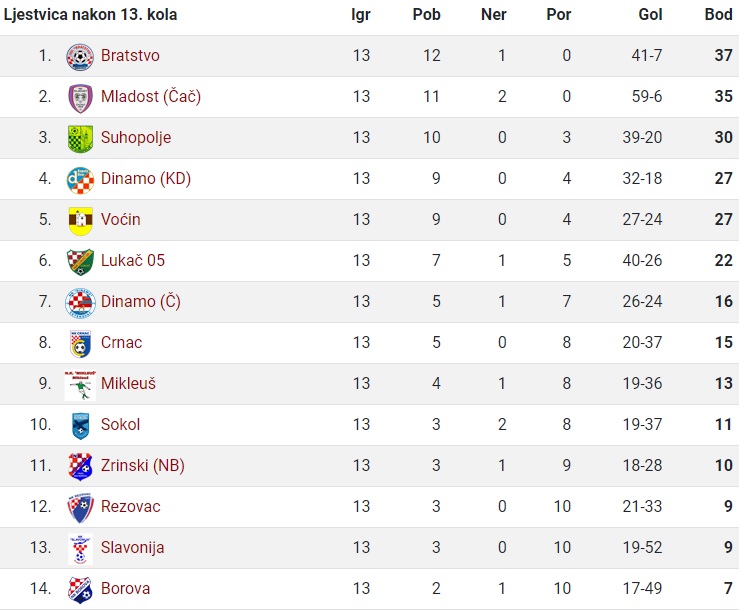Select the Slavonija club logo
Viewport: 746px width, 611px height.
[x=80, y=549]
